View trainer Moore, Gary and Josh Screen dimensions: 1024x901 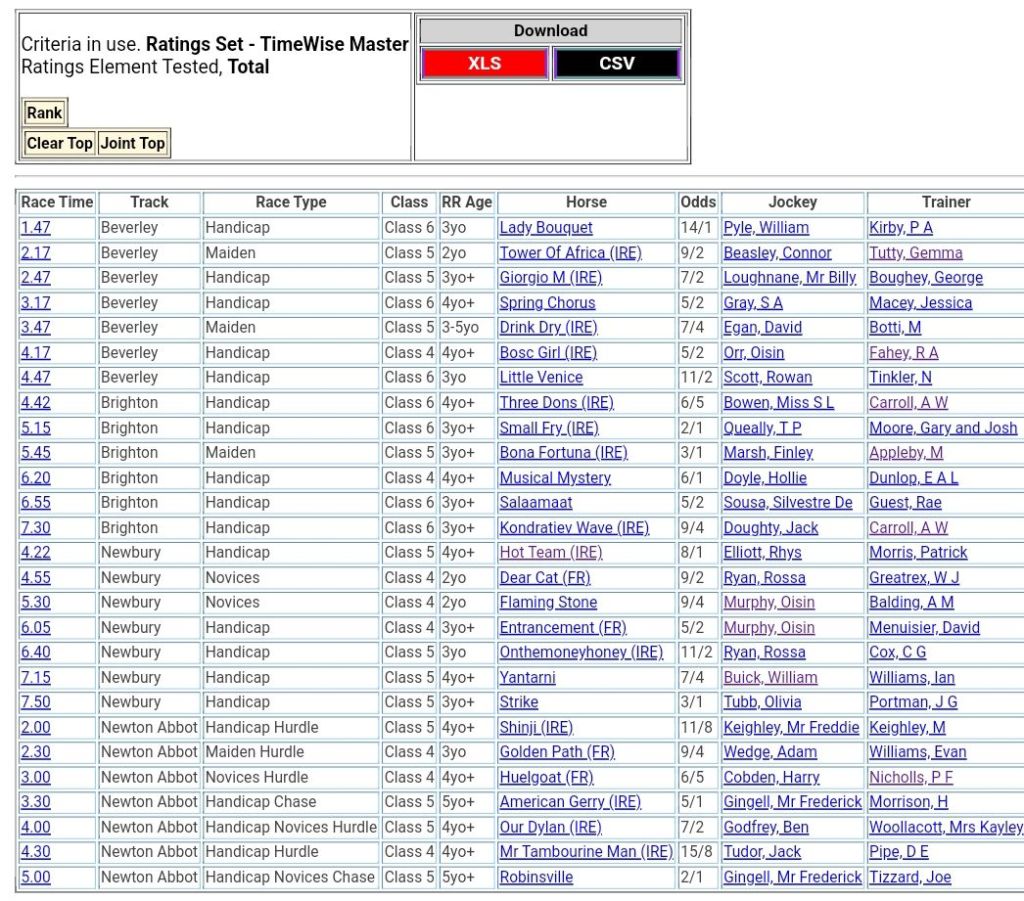pos(943,428)
